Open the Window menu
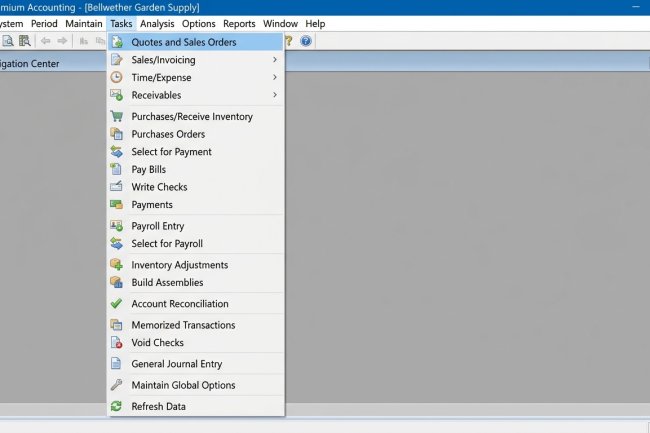The image size is (650, 433). [x=280, y=24]
